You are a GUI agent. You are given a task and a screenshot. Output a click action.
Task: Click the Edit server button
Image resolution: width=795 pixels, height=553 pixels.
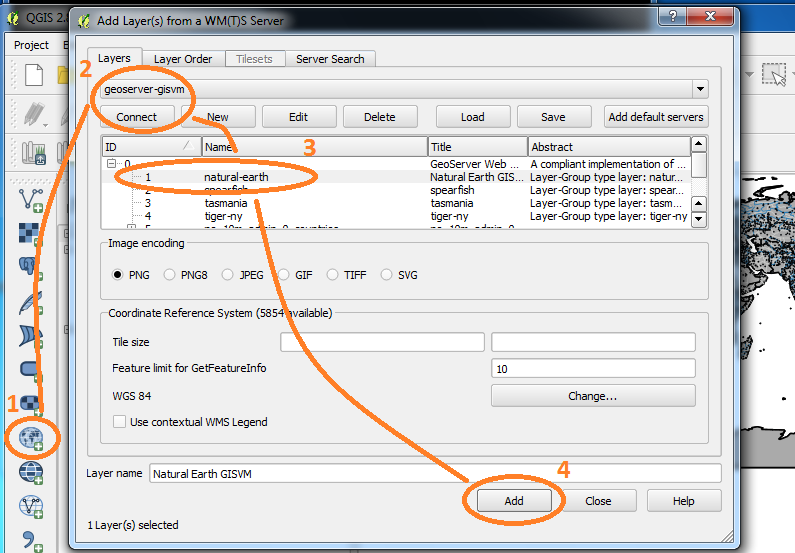(299, 117)
